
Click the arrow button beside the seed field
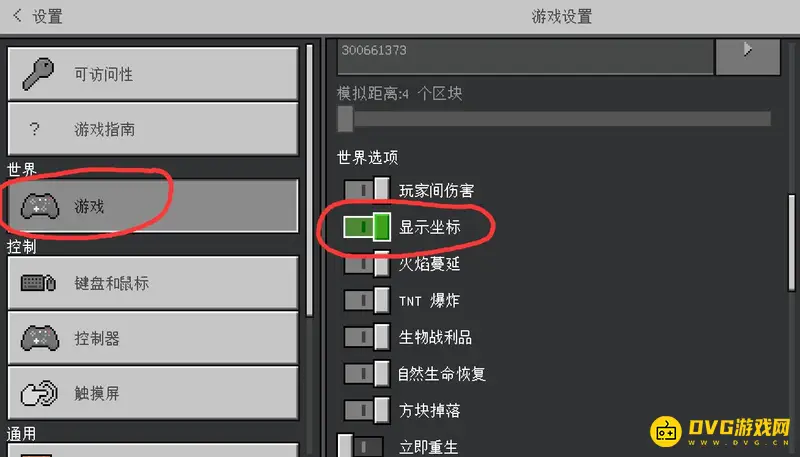(x=748, y=56)
